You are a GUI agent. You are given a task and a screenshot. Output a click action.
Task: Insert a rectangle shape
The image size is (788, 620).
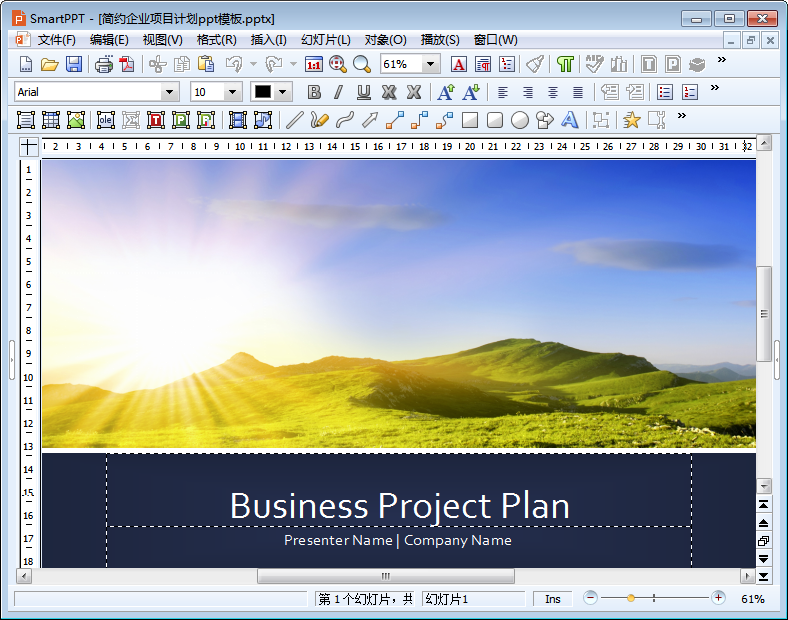click(470, 120)
